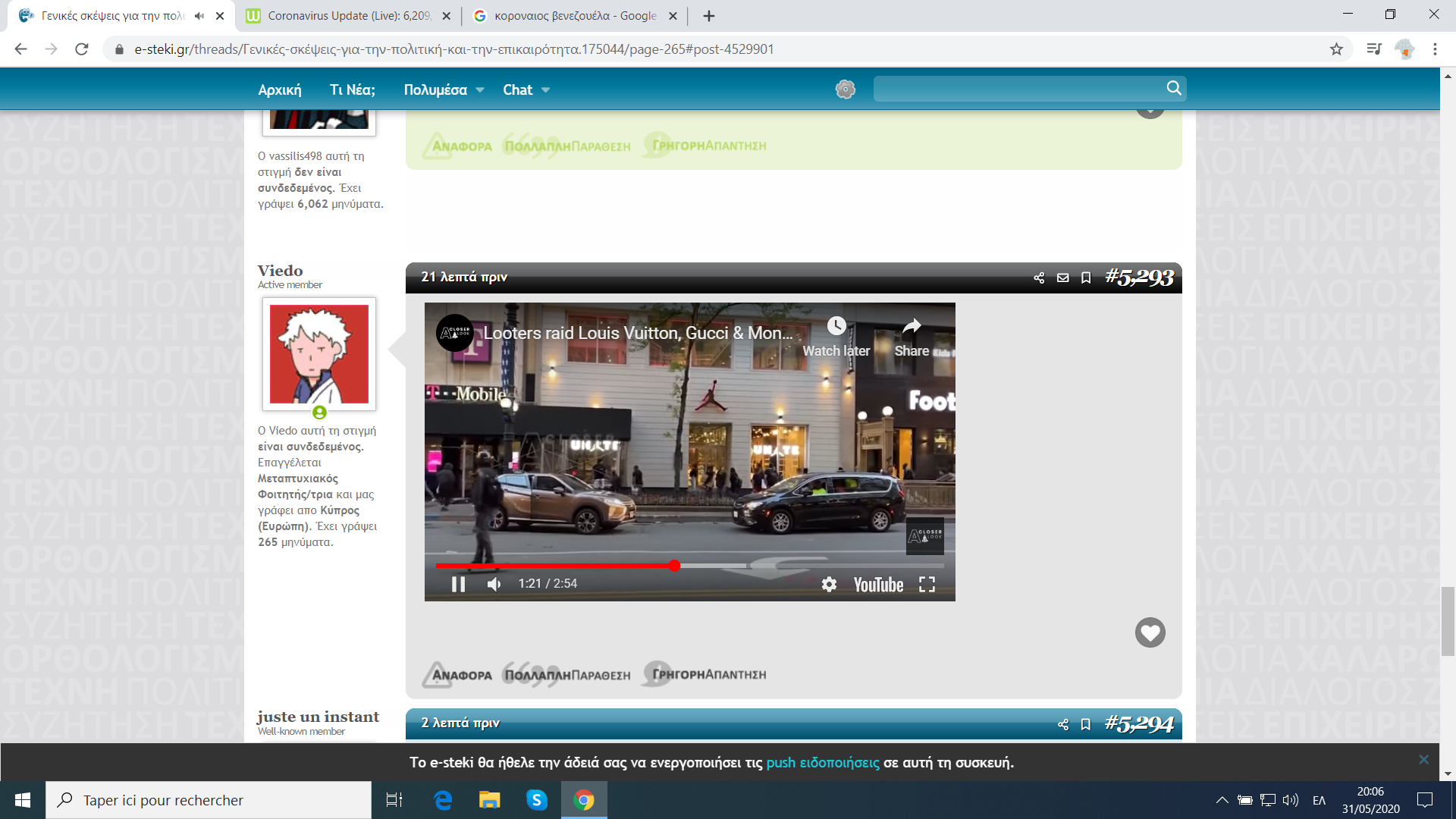Image resolution: width=1456 pixels, height=819 pixels.
Task: Open the Windows notification center
Action: tap(1425, 800)
